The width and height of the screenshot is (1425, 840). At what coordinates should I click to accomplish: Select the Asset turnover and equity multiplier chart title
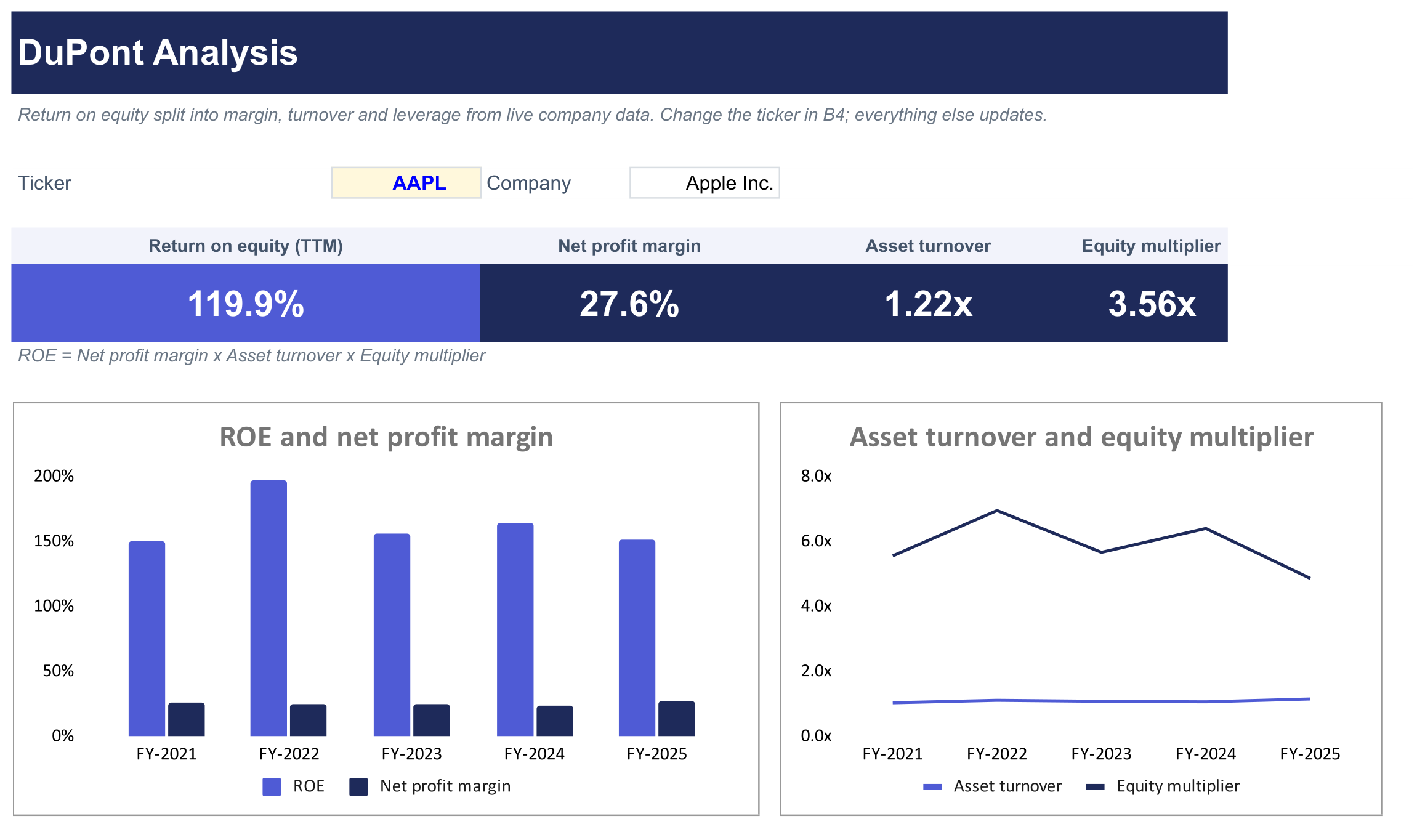click(1081, 437)
